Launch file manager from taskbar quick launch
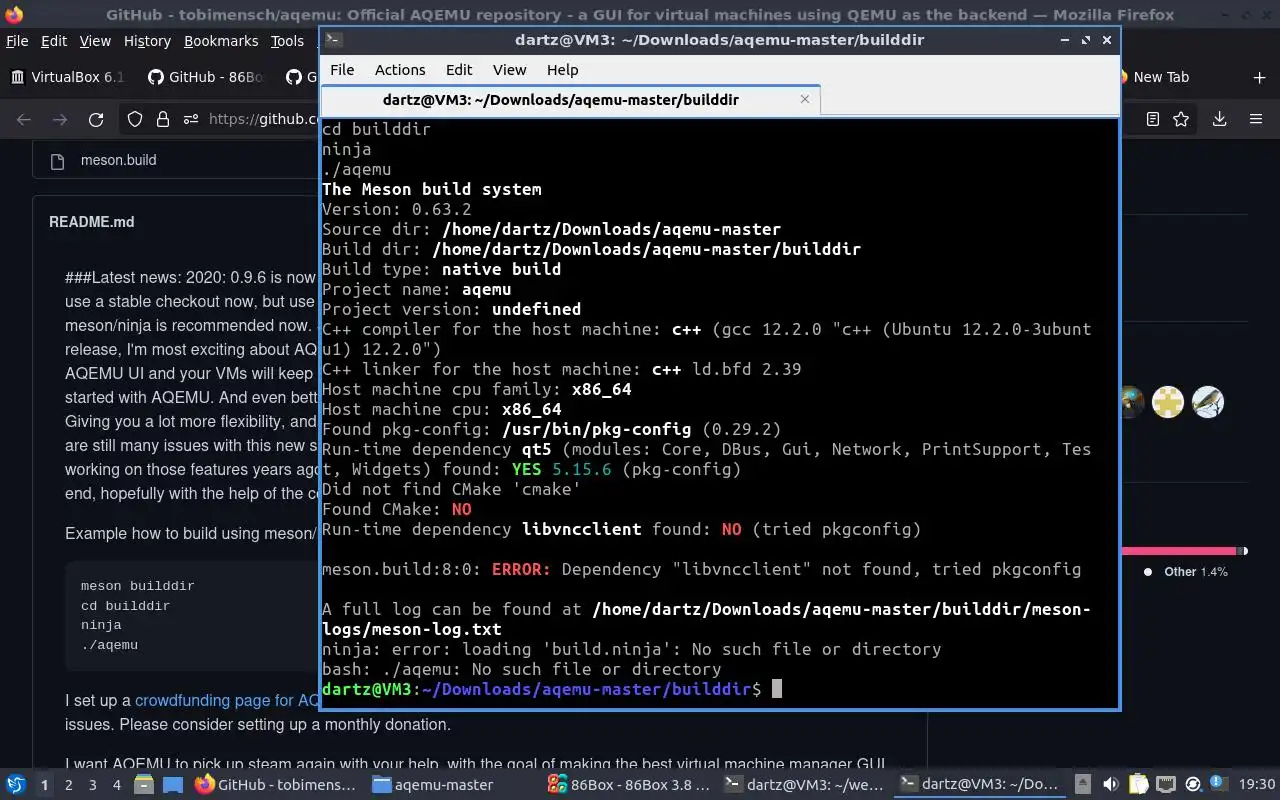This screenshot has width=1280, height=800. tap(144, 785)
